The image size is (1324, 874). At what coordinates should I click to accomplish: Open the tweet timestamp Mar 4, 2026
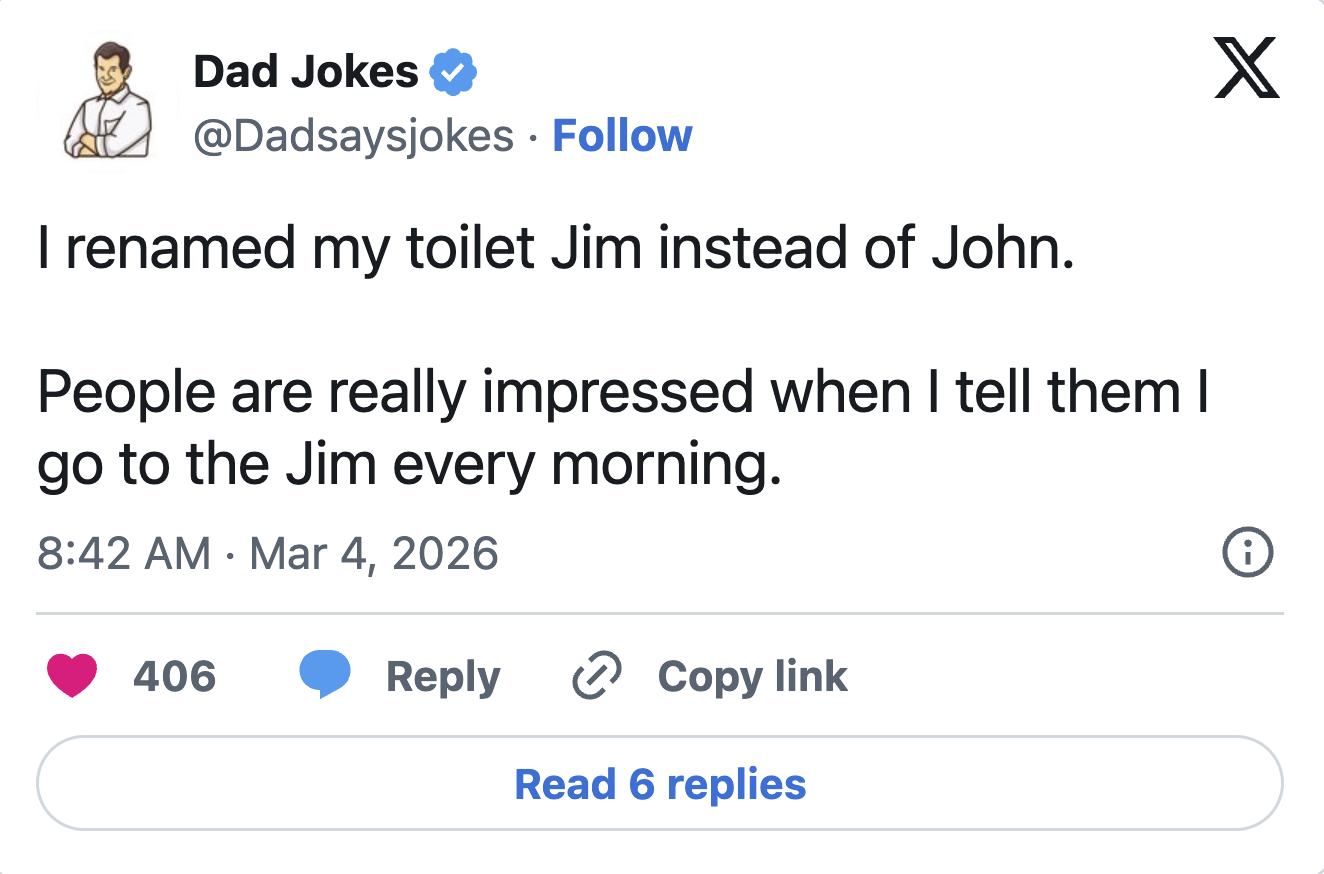(265, 552)
